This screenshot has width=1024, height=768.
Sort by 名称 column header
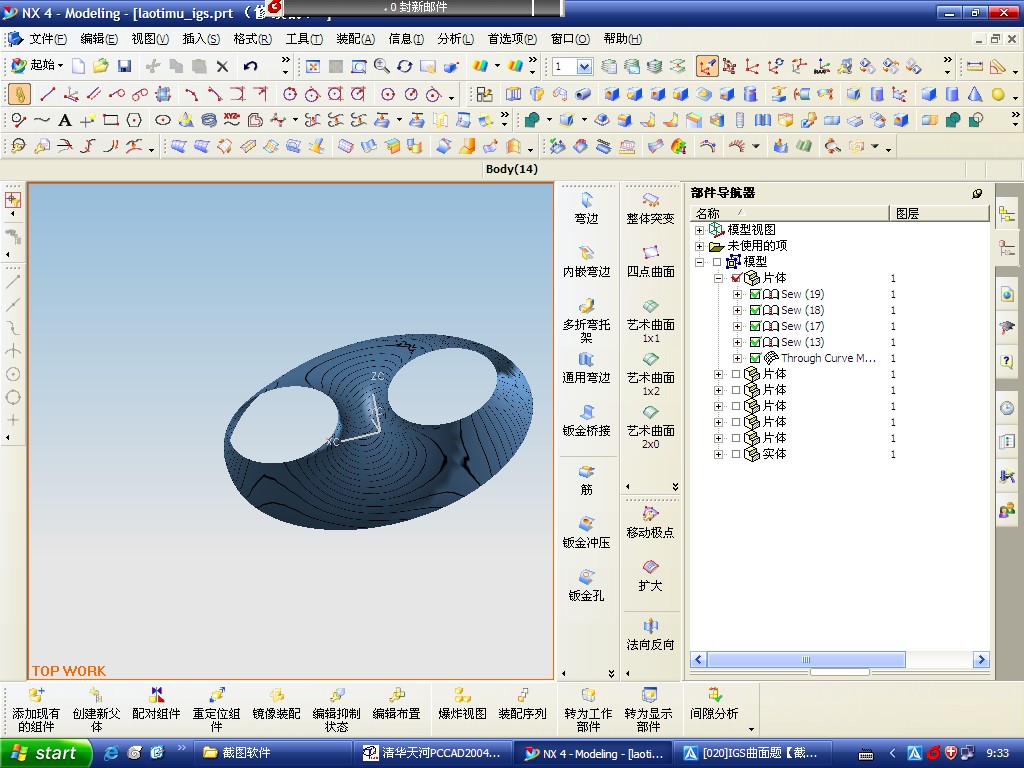coord(790,214)
